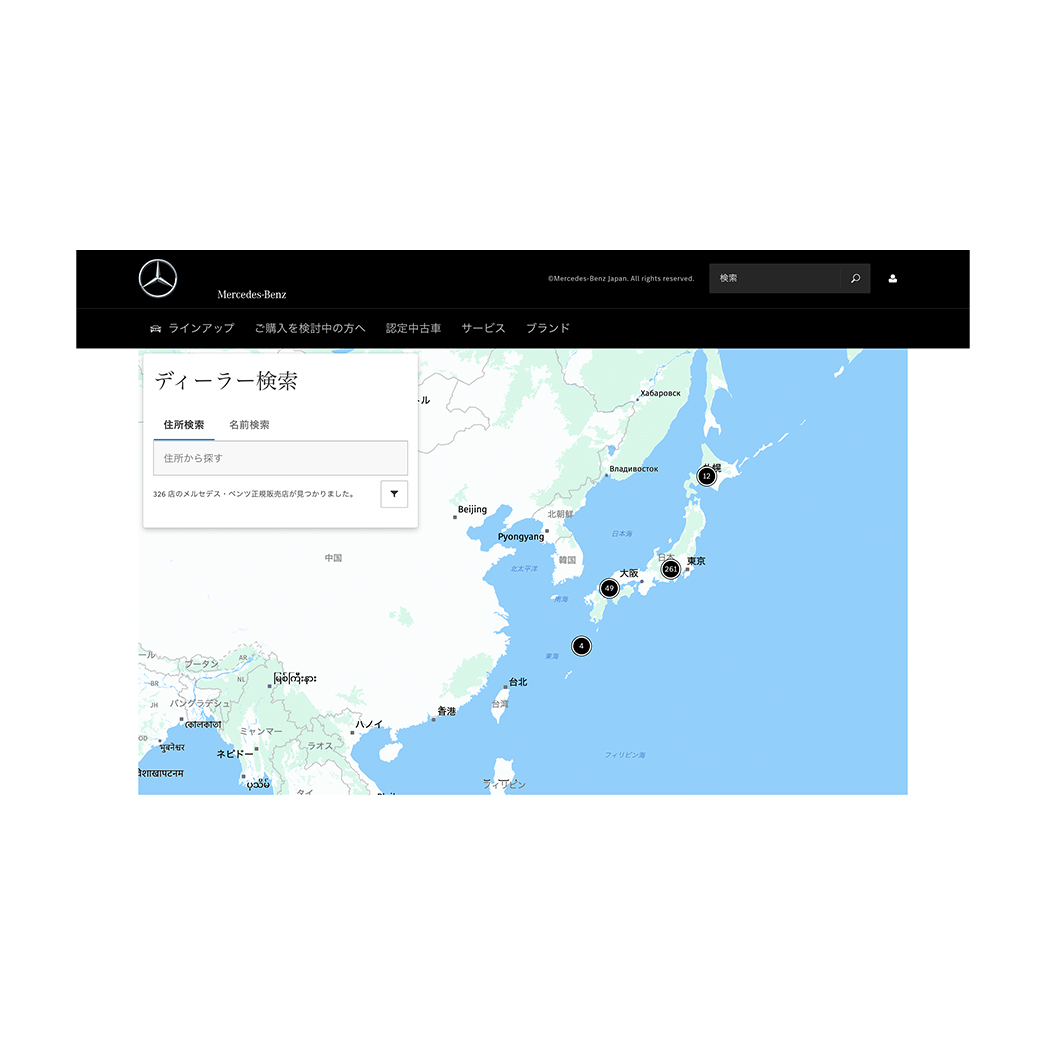The height and width of the screenshot is (1046, 1046).
Task: Select the 49 dealer cluster marker
Action: (x=609, y=588)
